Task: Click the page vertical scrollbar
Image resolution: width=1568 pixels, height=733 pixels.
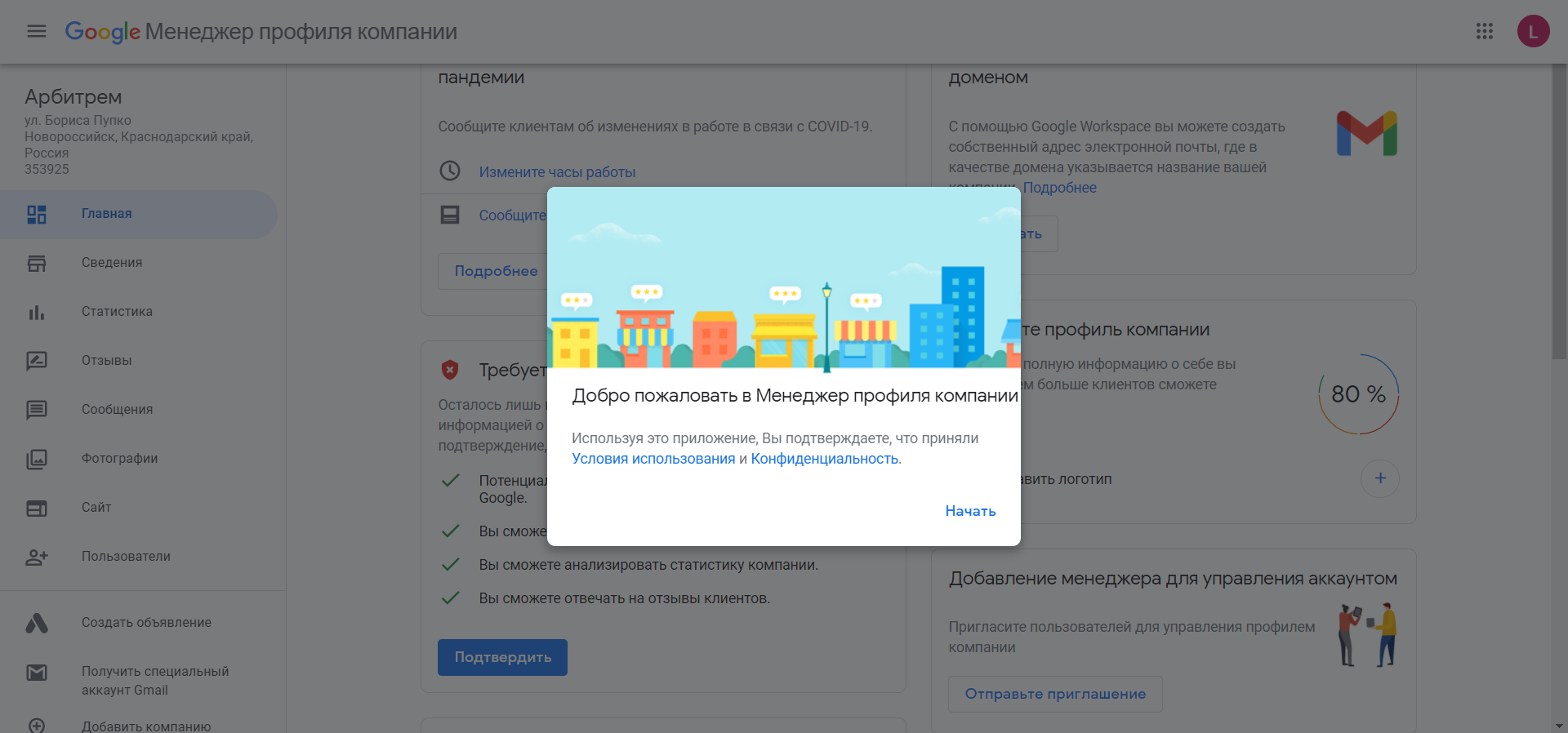Action: point(1559,212)
